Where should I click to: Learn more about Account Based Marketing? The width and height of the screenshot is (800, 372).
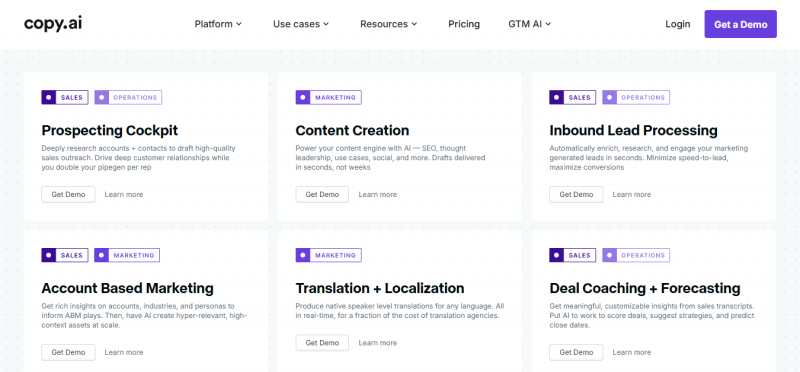click(x=124, y=352)
